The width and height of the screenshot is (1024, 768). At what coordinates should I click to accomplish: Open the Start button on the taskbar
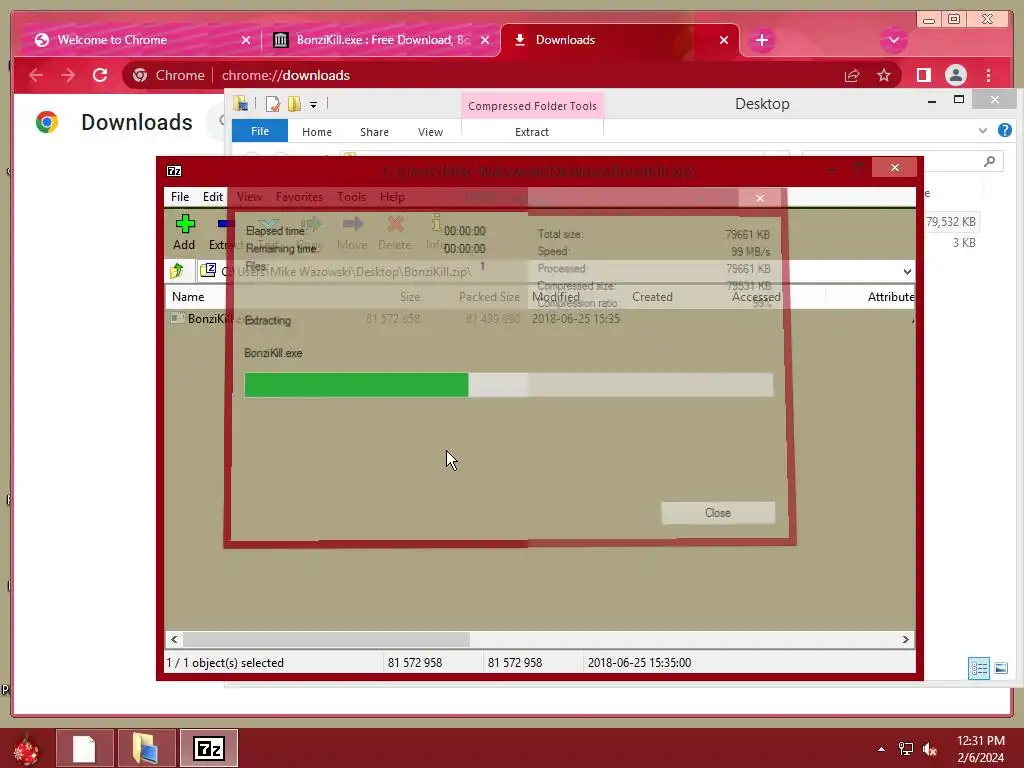(x=26, y=748)
